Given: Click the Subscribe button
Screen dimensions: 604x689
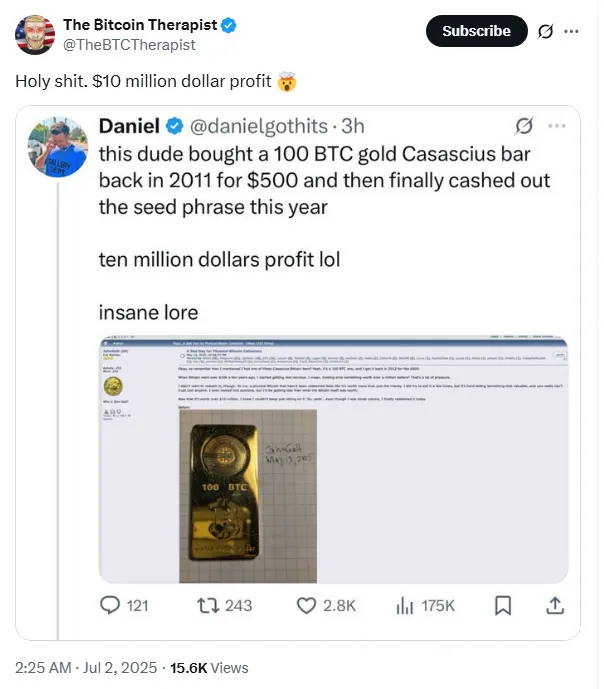Looking at the screenshot, I should coord(476,31).
